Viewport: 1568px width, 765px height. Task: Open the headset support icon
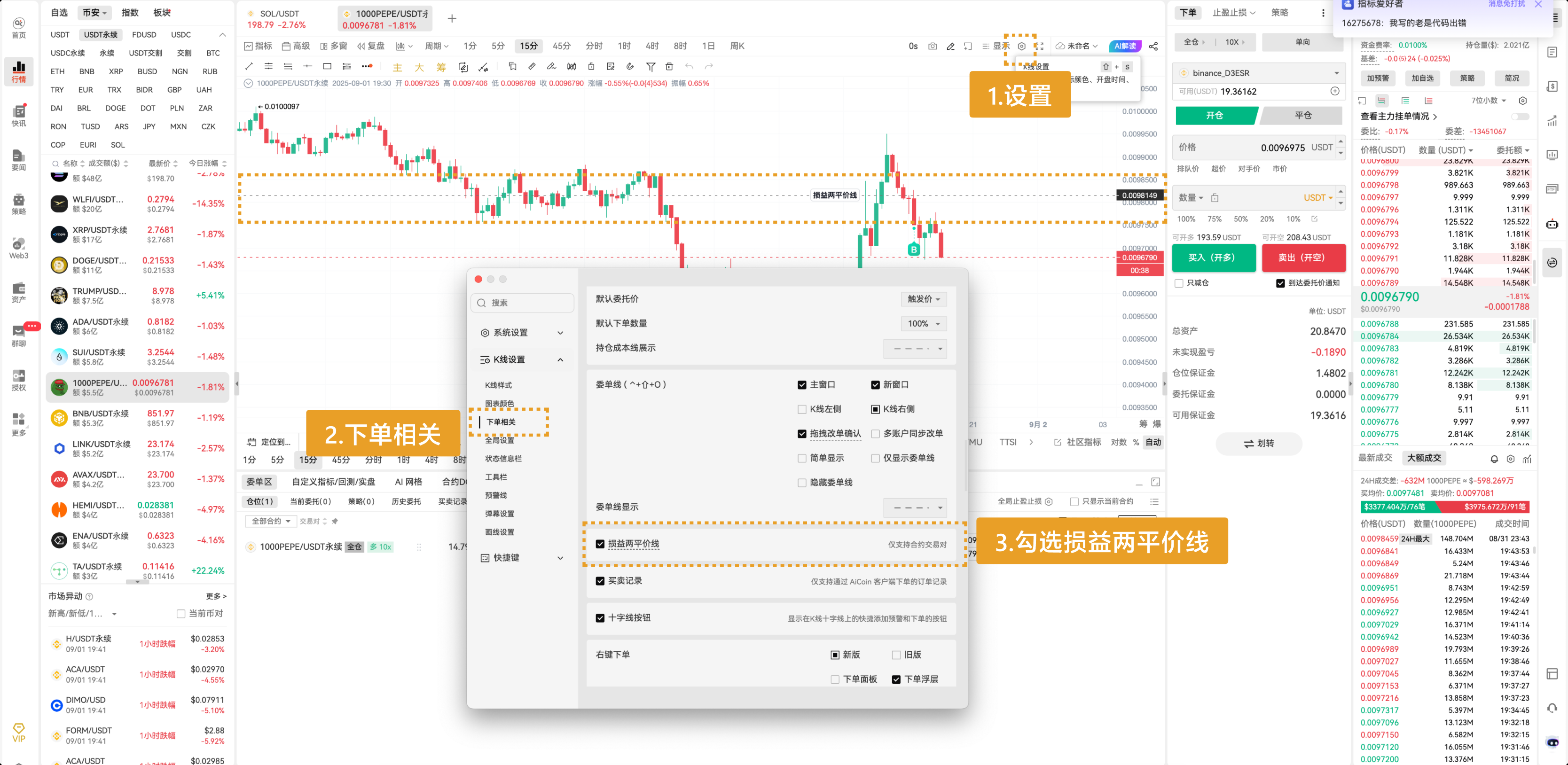coord(1552,708)
